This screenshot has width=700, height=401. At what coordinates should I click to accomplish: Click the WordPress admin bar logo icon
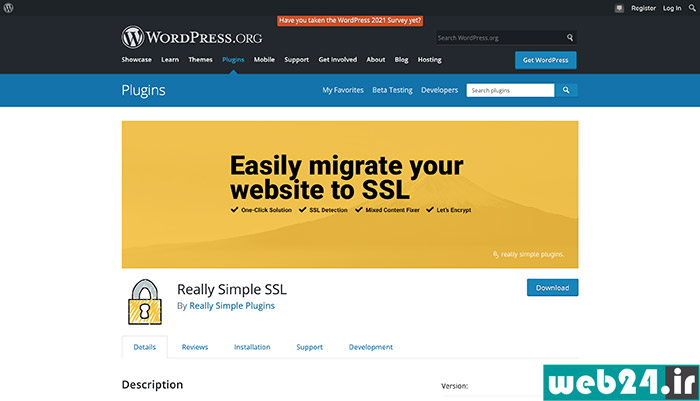pos(8,8)
